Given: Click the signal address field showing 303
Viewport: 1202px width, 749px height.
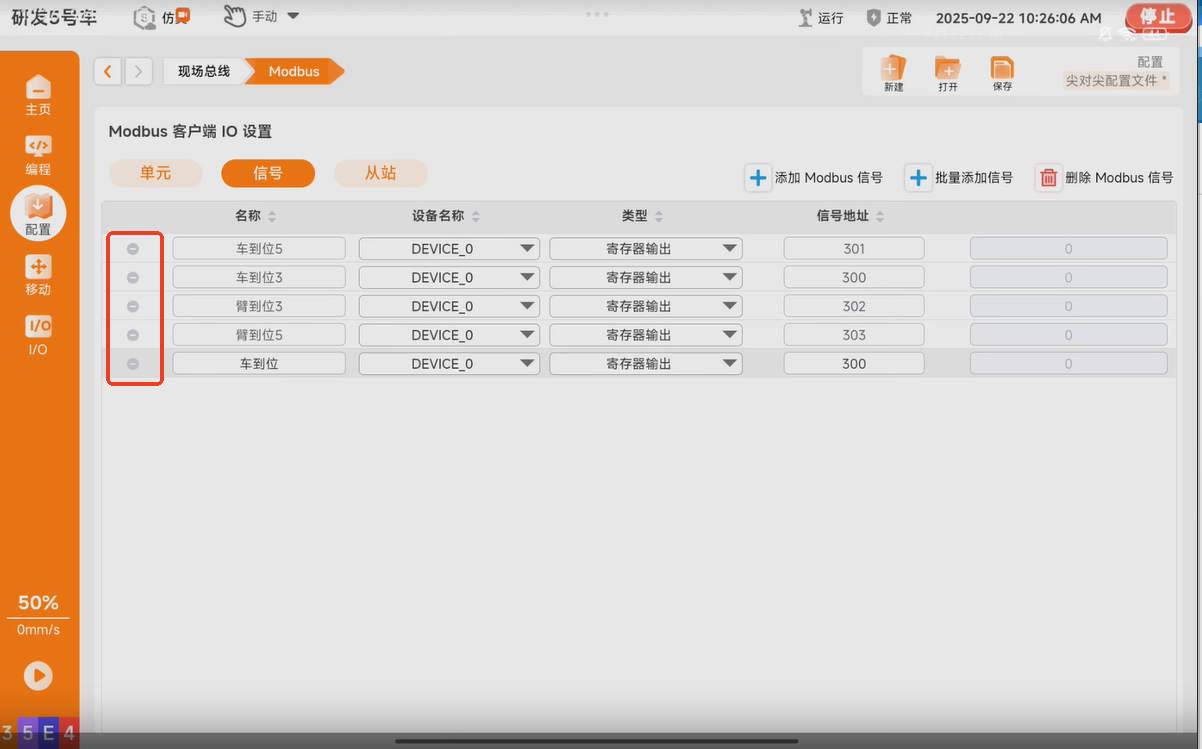Looking at the screenshot, I should coord(853,335).
